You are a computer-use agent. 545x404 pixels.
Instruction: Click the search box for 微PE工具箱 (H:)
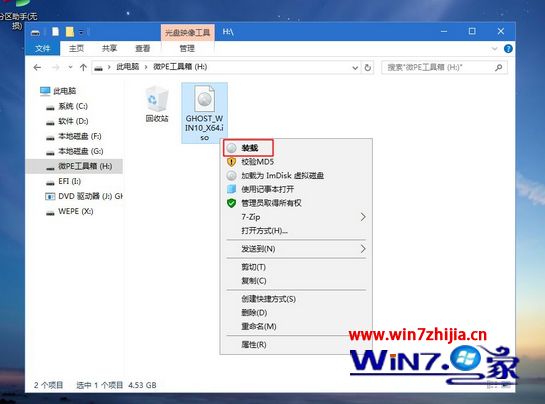[444, 67]
